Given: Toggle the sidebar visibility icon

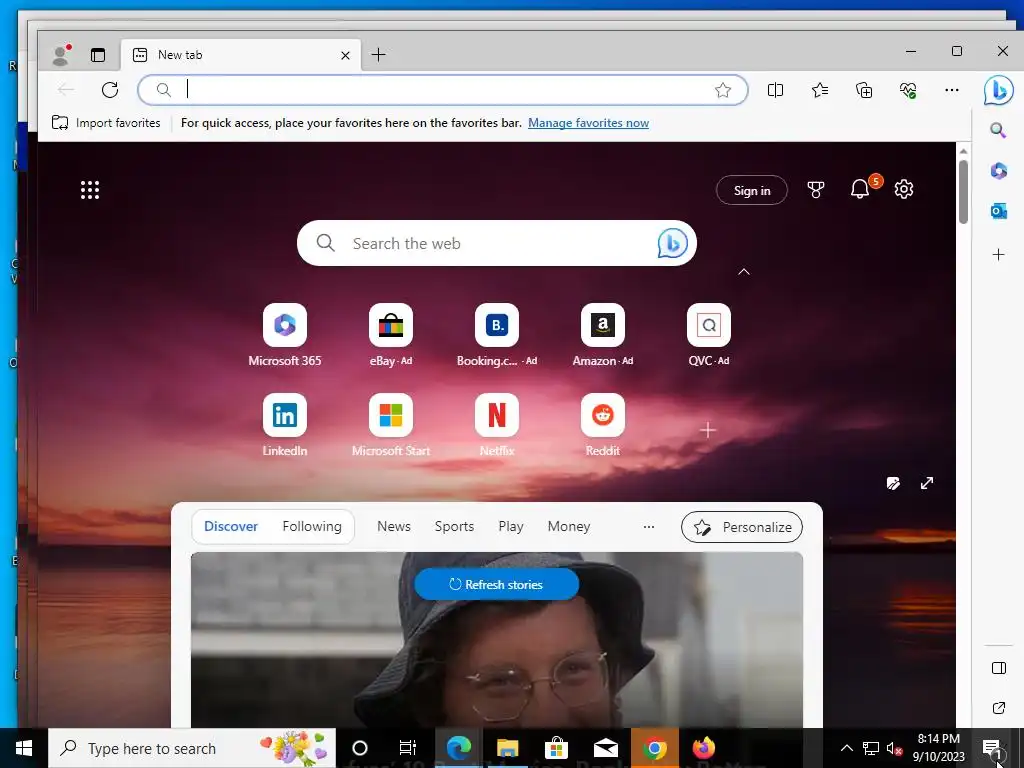Looking at the screenshot, I should coord(999,668).
